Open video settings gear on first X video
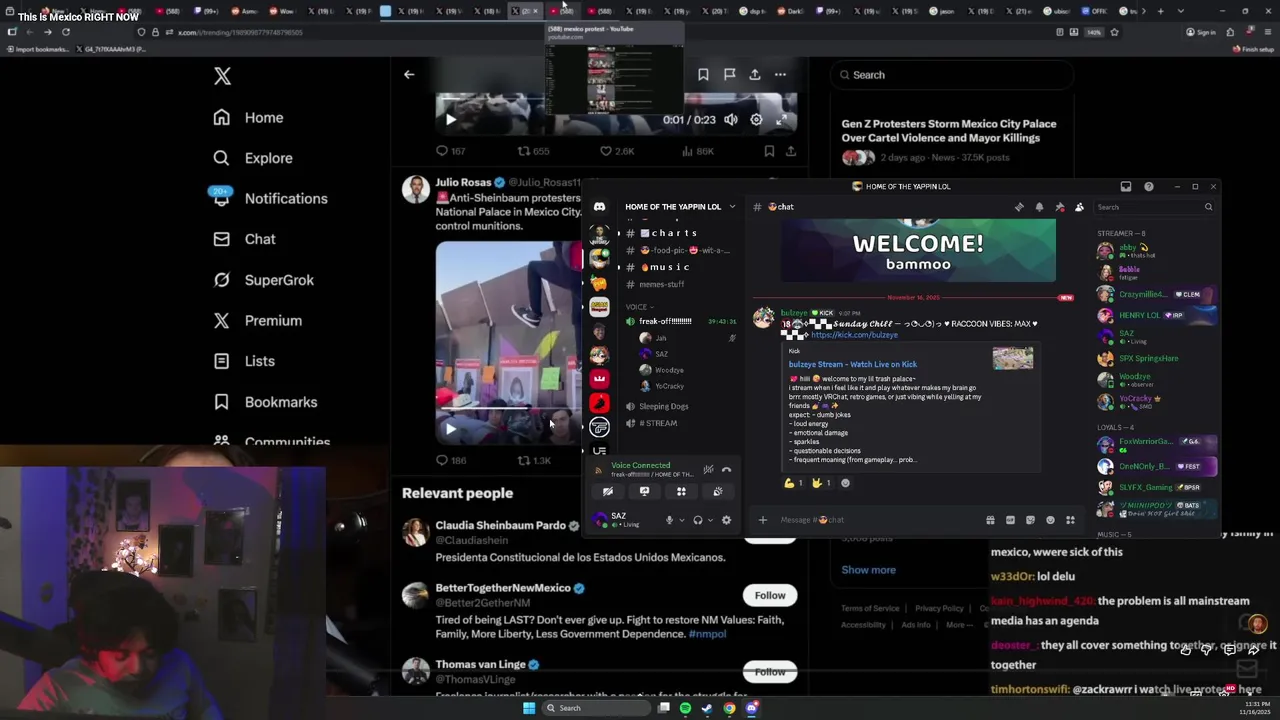1280x720 pixels. pyautogui.click(x=756, y=120)
